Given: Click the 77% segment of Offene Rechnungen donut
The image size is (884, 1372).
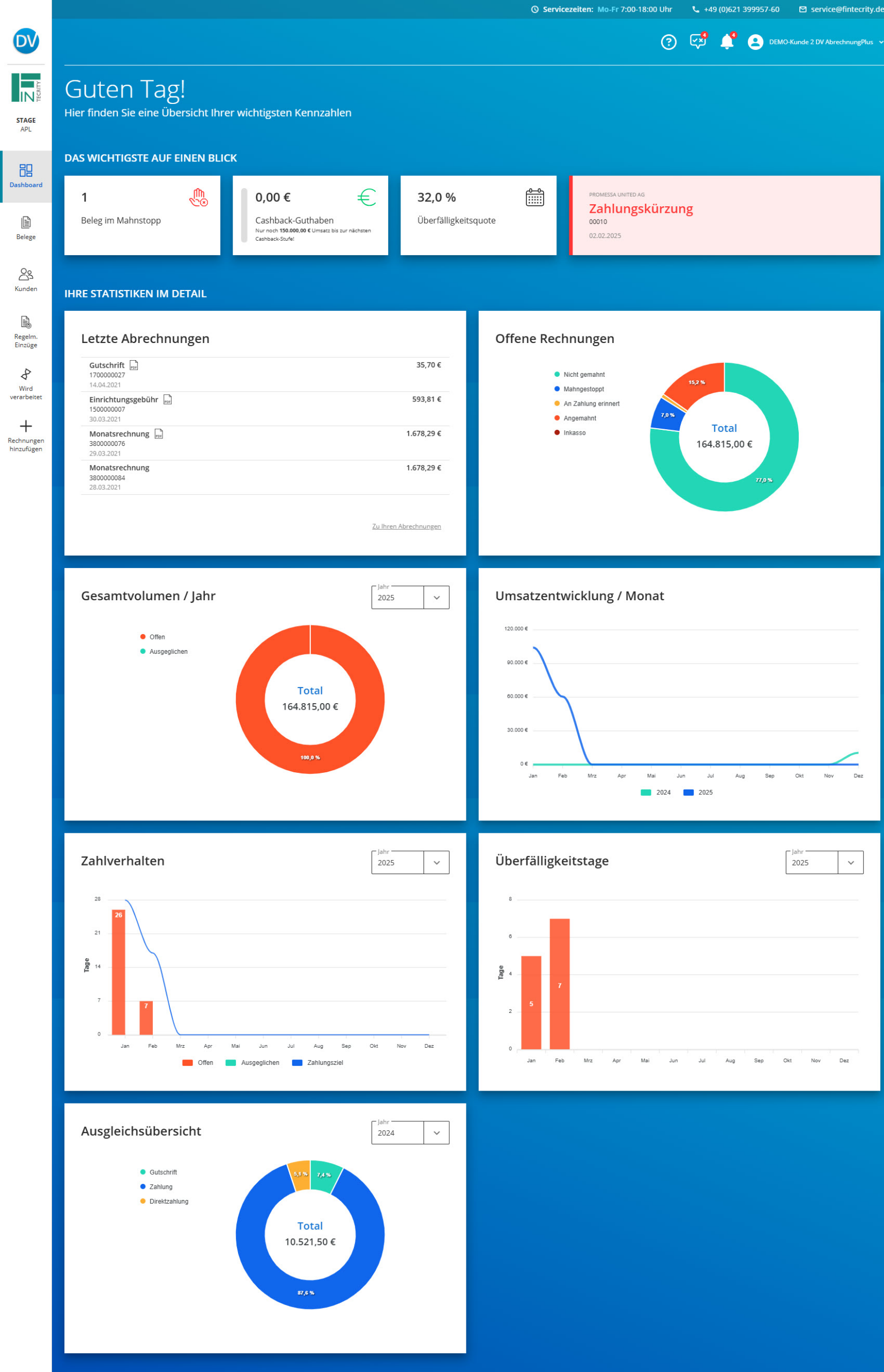Looking at the screenshot, I should coord(763,481).
